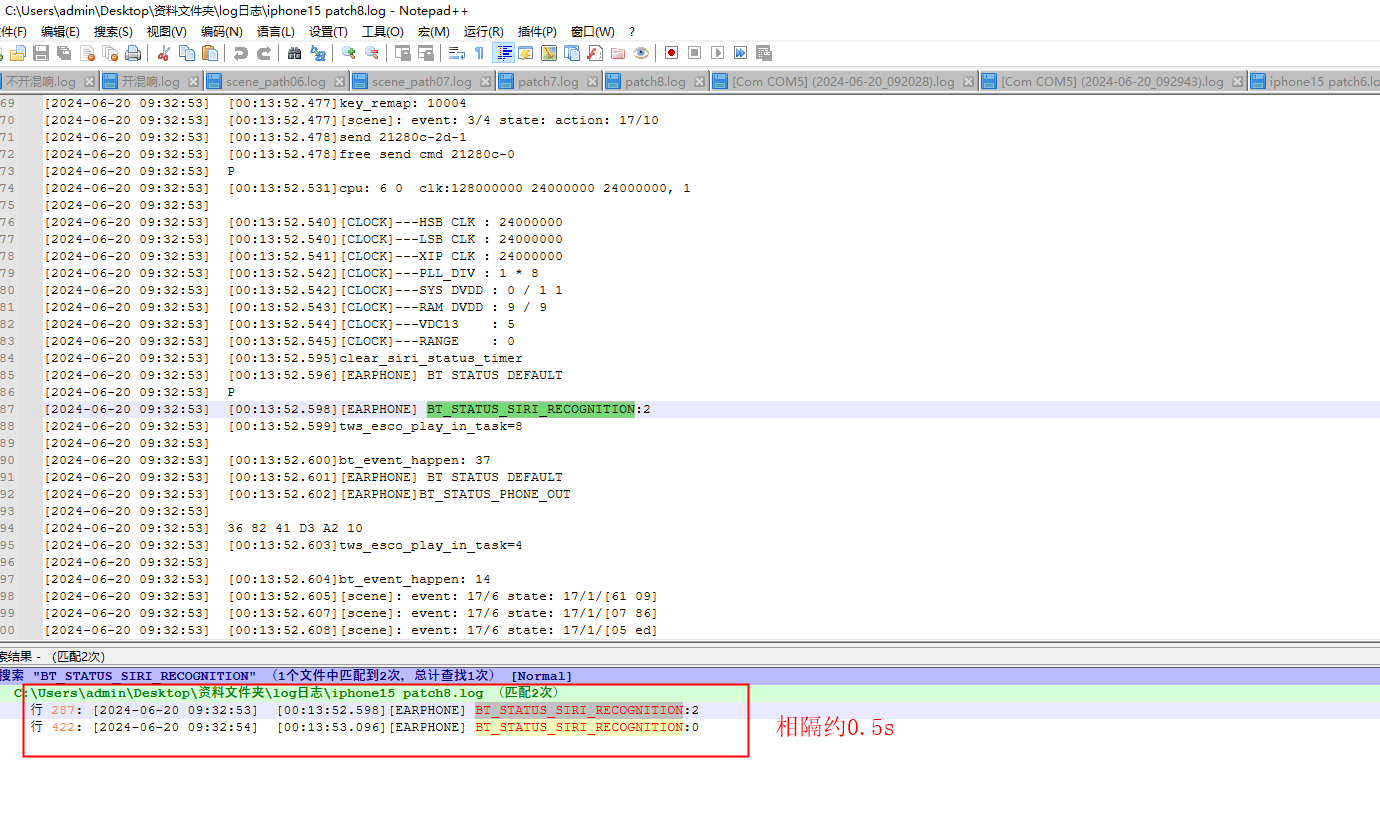Click the Playback macro icon

[717, 53]
